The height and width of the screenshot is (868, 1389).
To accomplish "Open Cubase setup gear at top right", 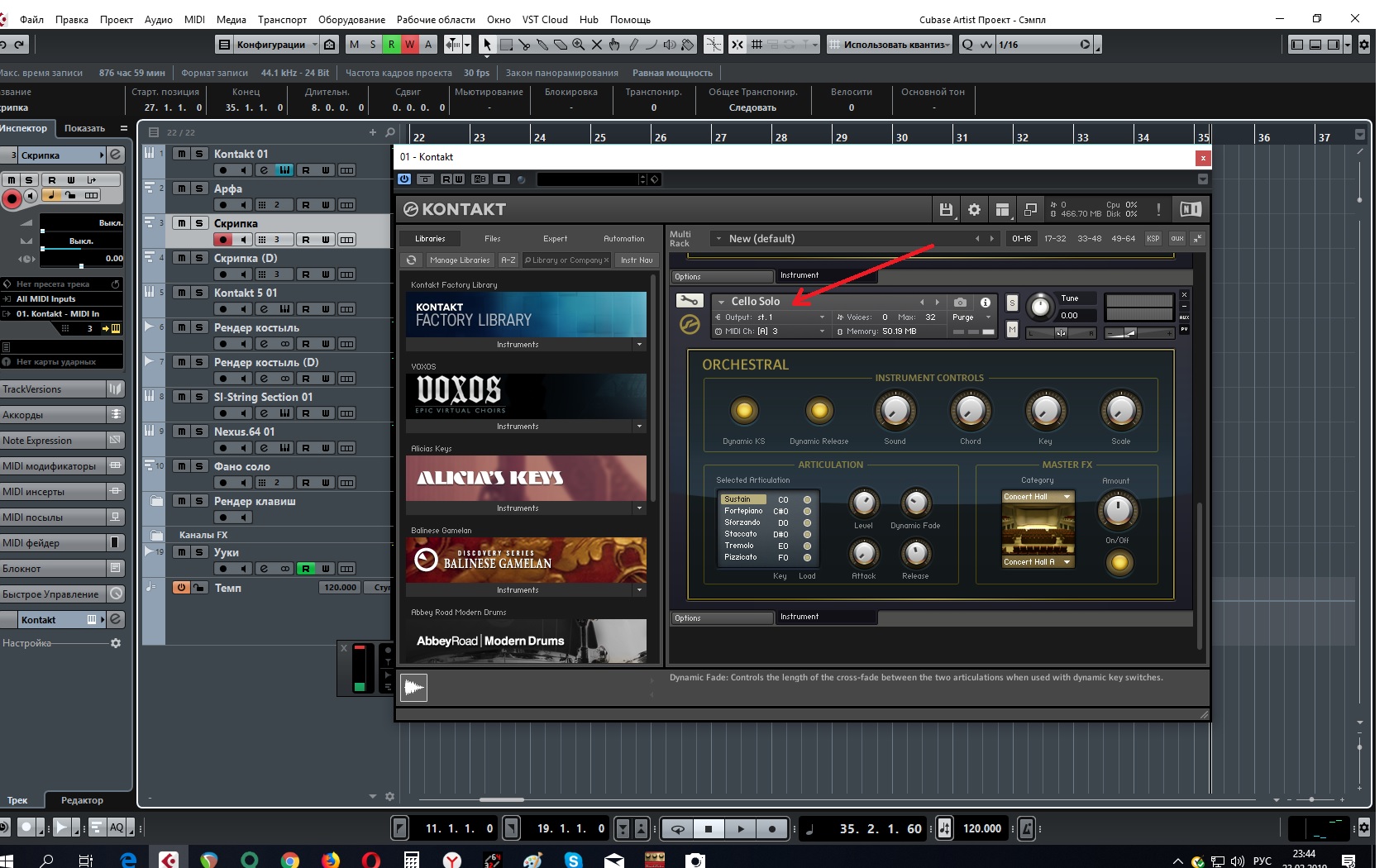I will click(1364, 45).
